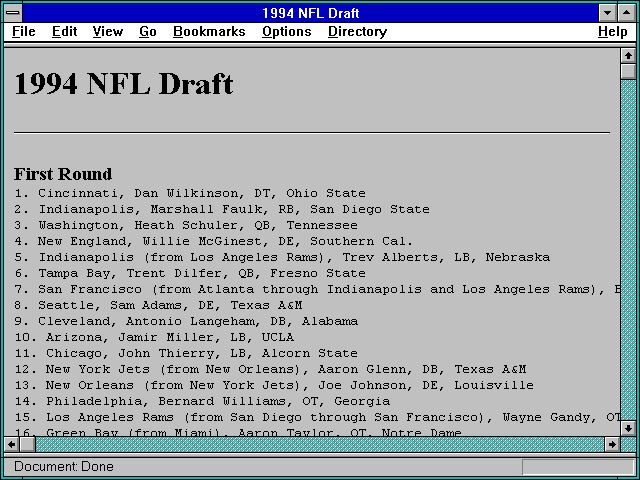Click the horizontal scrollbar track
Image resolution: width=640 pixels, height=480 pixels.
click(x=320, y=444)
